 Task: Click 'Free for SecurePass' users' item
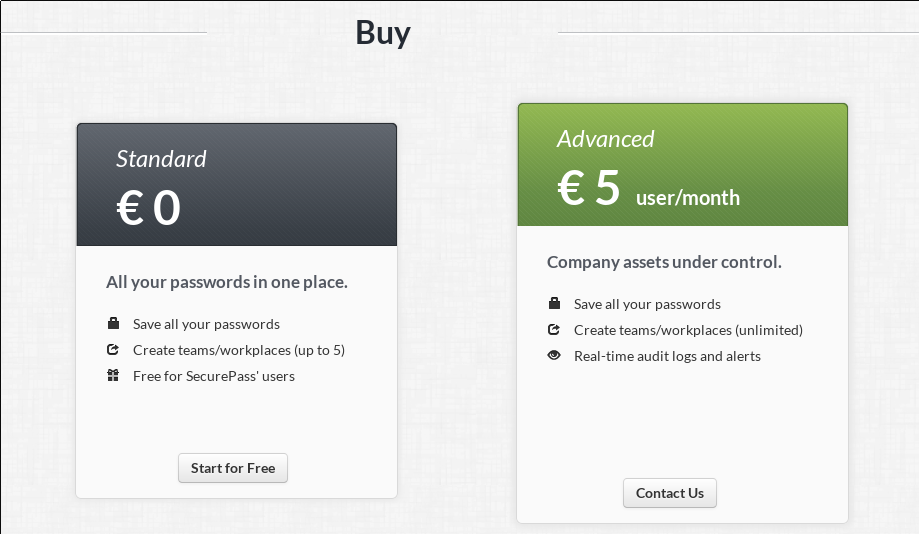pos(214,376)
